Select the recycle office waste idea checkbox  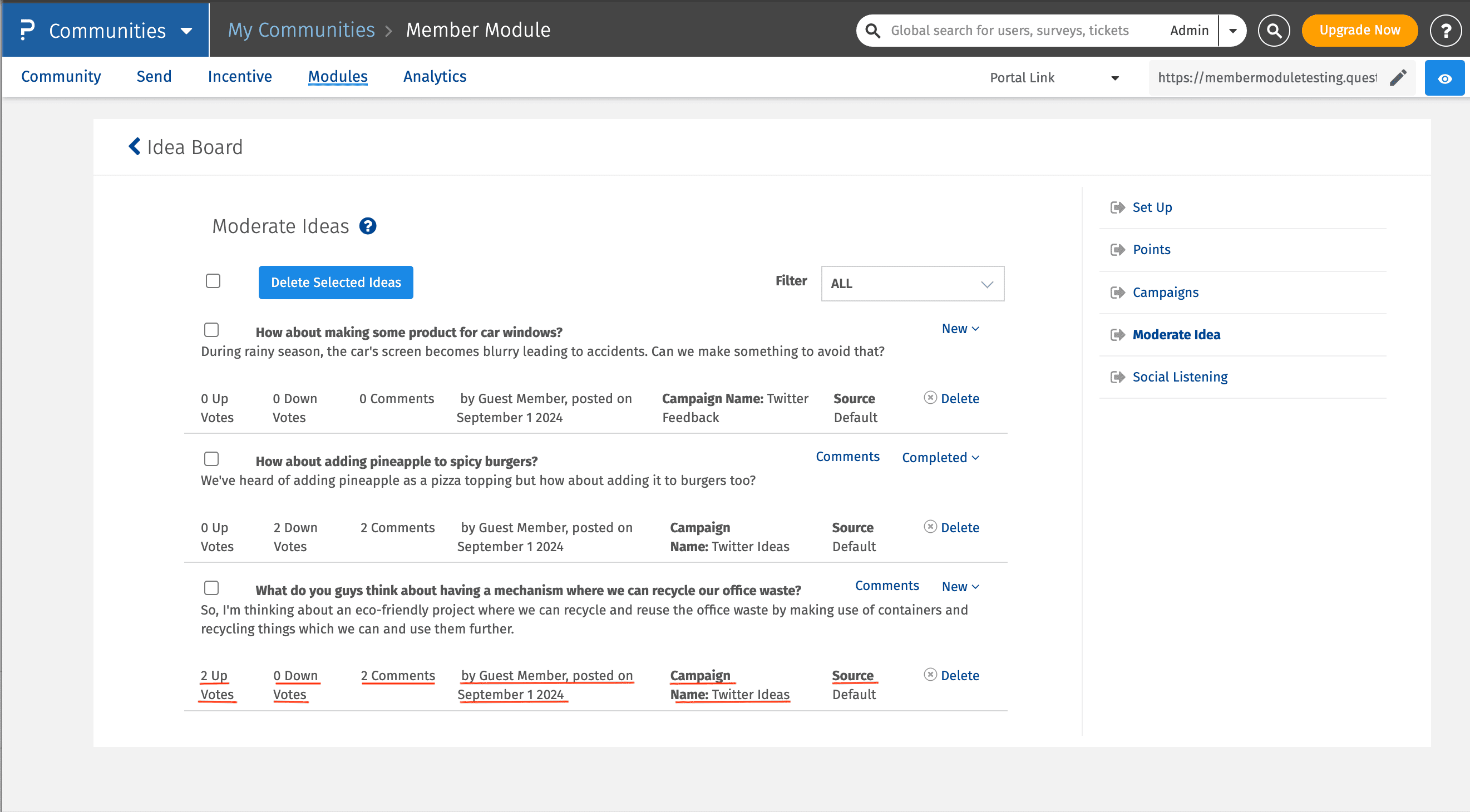(211, 588)
